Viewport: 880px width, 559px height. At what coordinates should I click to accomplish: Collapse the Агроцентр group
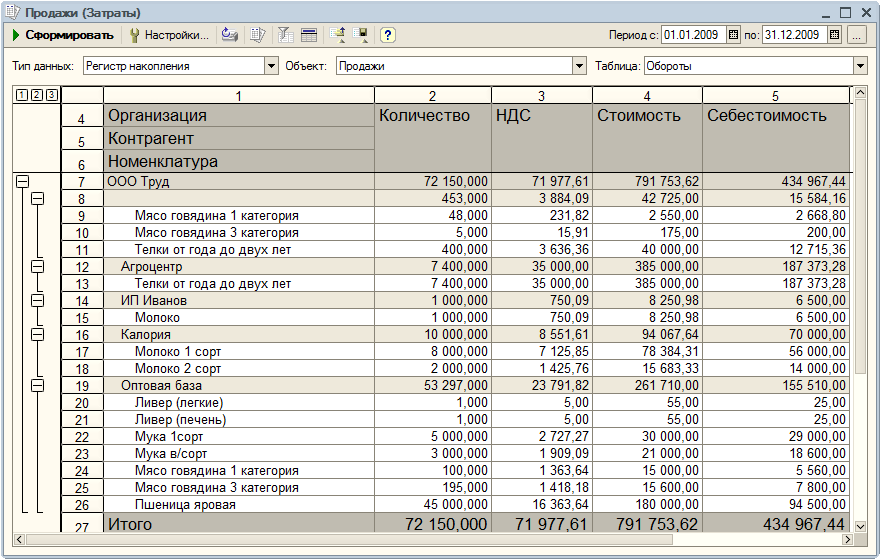(37, 266)
